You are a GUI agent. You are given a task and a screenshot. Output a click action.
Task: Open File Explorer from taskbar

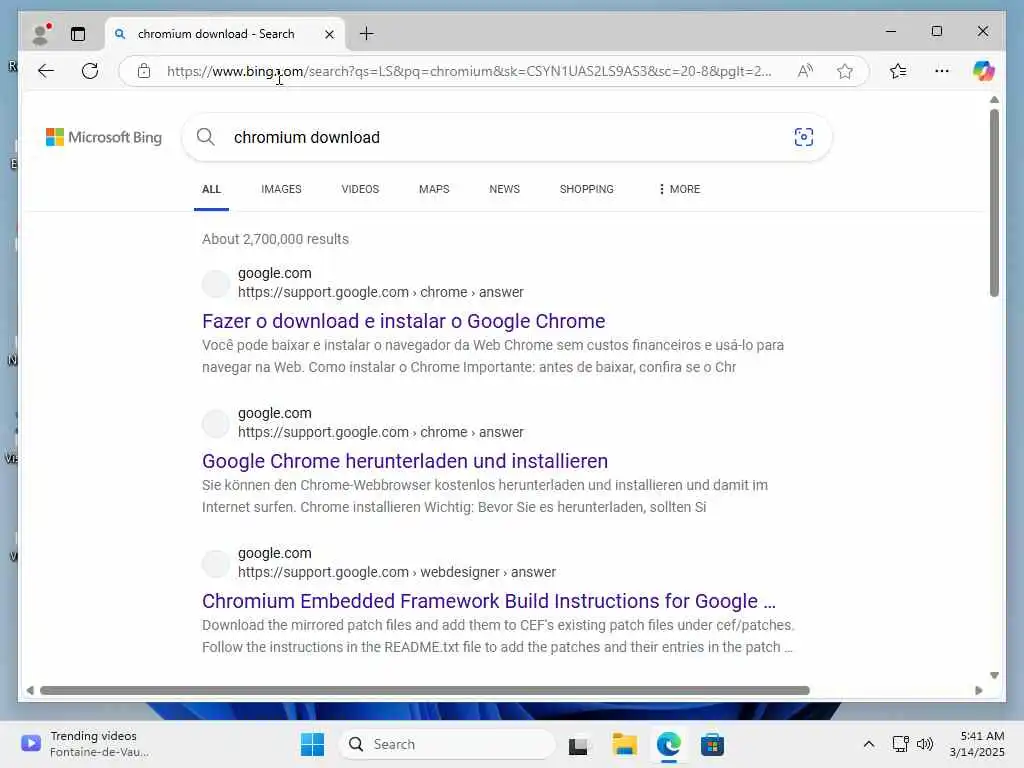(x=624, y=744)
